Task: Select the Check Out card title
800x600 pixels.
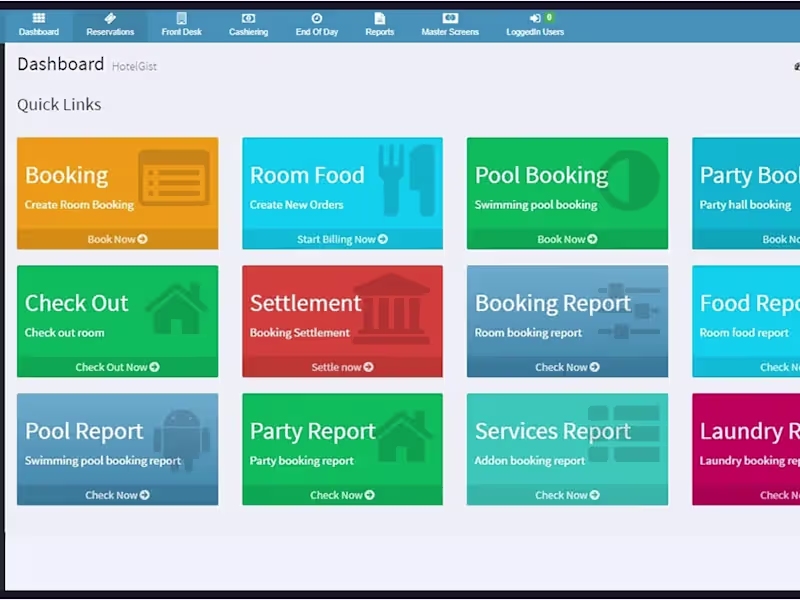Action: [77, 303]
